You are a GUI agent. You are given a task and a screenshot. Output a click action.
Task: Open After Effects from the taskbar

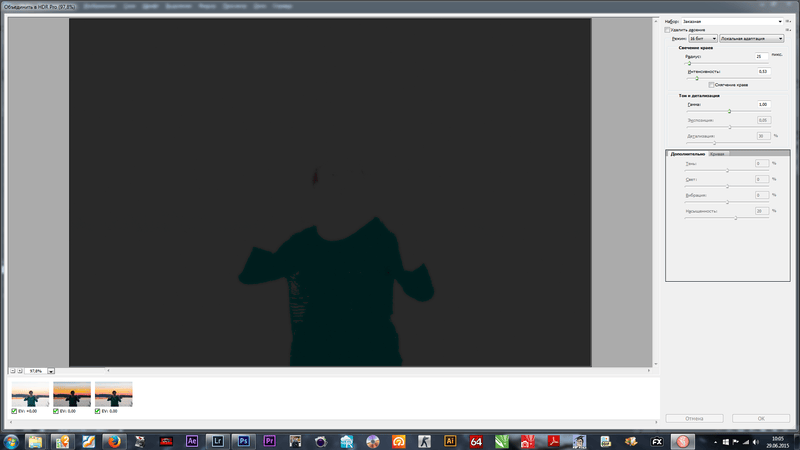[192, 440]
